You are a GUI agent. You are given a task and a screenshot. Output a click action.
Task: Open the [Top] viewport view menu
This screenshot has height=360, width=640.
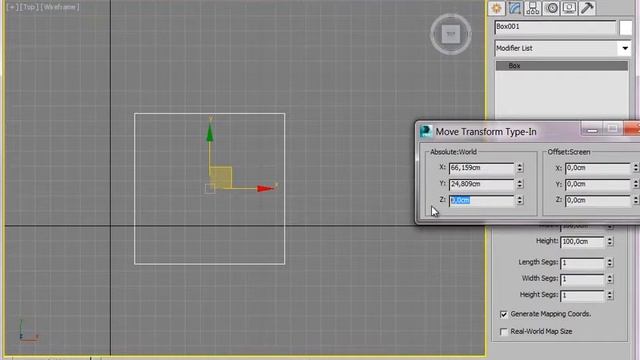pos(29,7)
